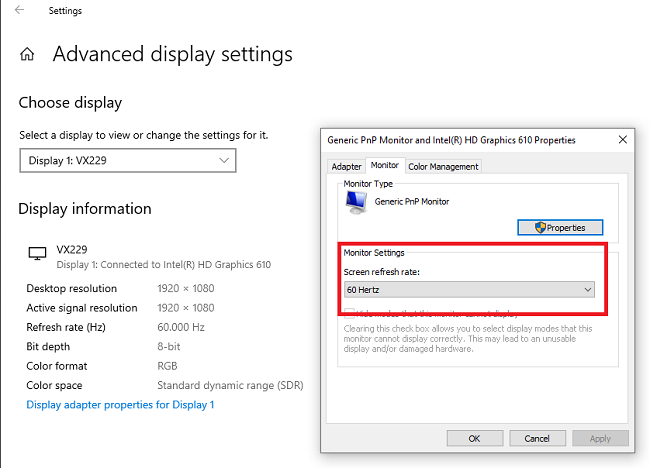Open the Display 1: VX229 dropdown
Viewport: 650px width, 468px height.
click(x=128, y=160)
